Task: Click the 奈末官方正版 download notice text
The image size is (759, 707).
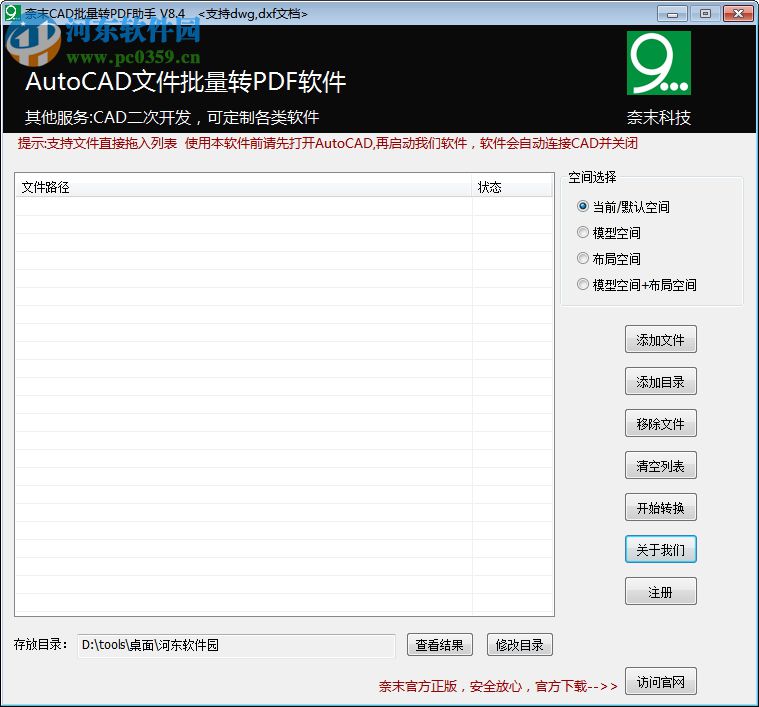Action: click(498, 686)
